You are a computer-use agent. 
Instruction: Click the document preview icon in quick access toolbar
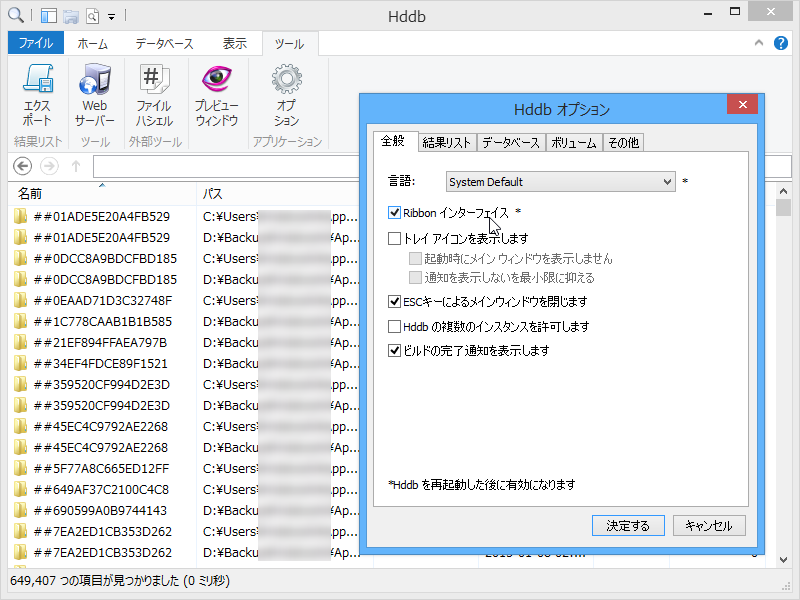click(x=92, y=16)
